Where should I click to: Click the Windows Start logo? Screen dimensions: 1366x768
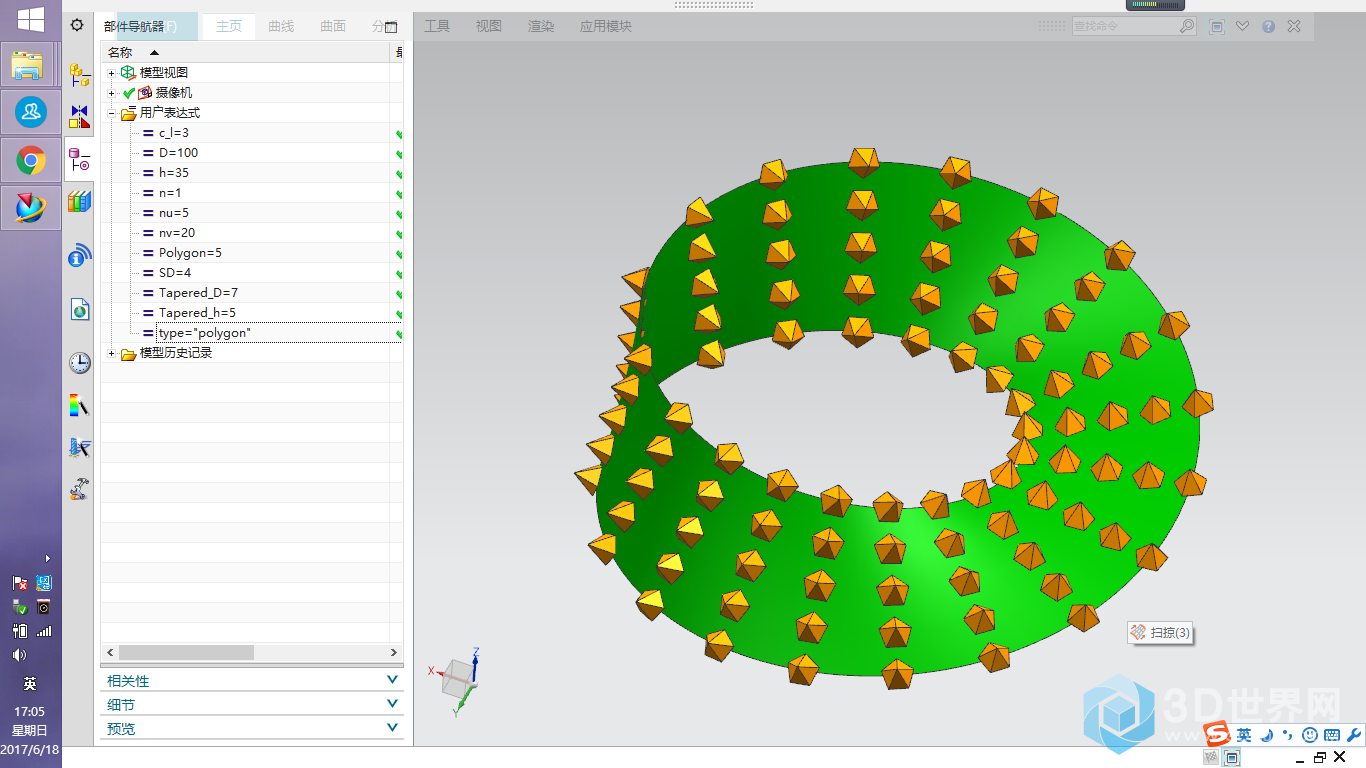30,19
